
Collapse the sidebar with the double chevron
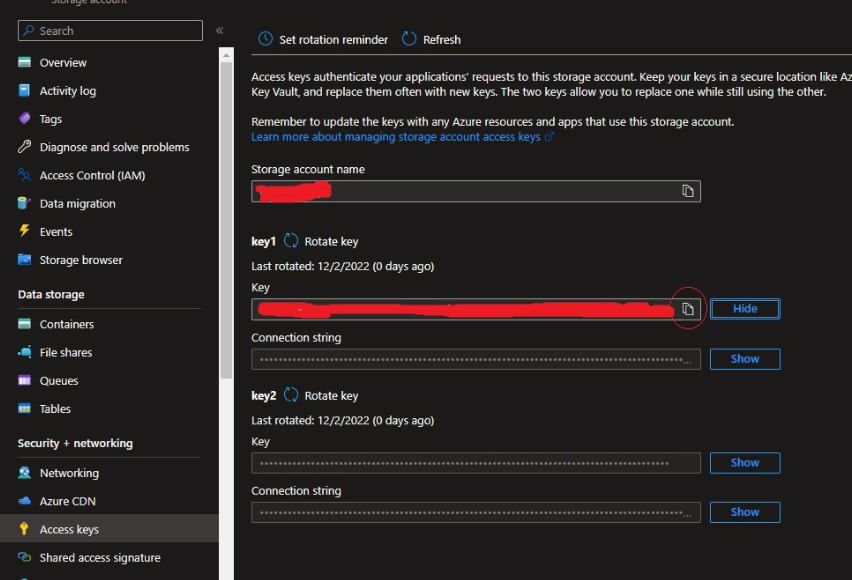coord(220,30)
